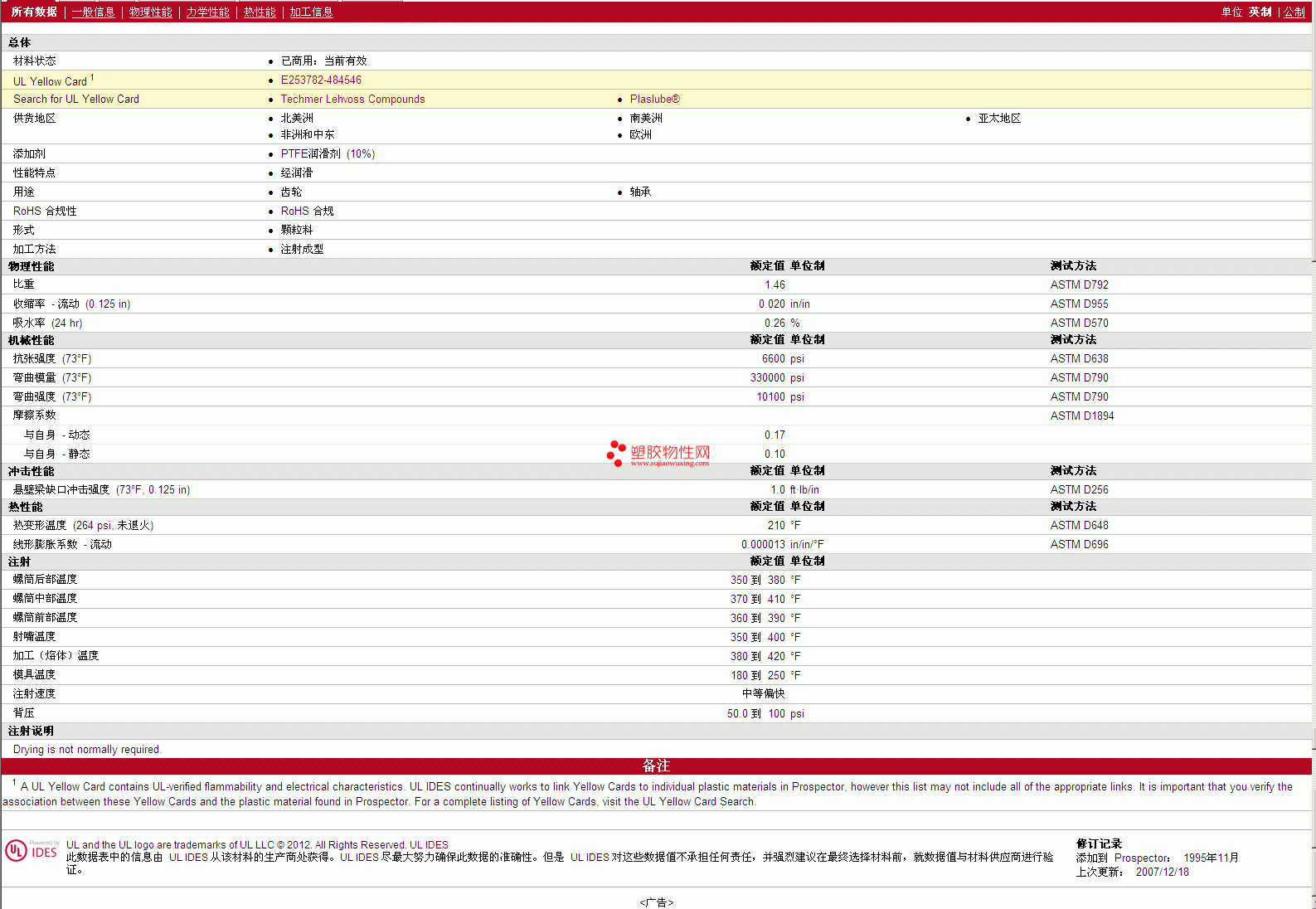Click the 齿轮 usage entry

pyautogui.click(x=291, y=192)
